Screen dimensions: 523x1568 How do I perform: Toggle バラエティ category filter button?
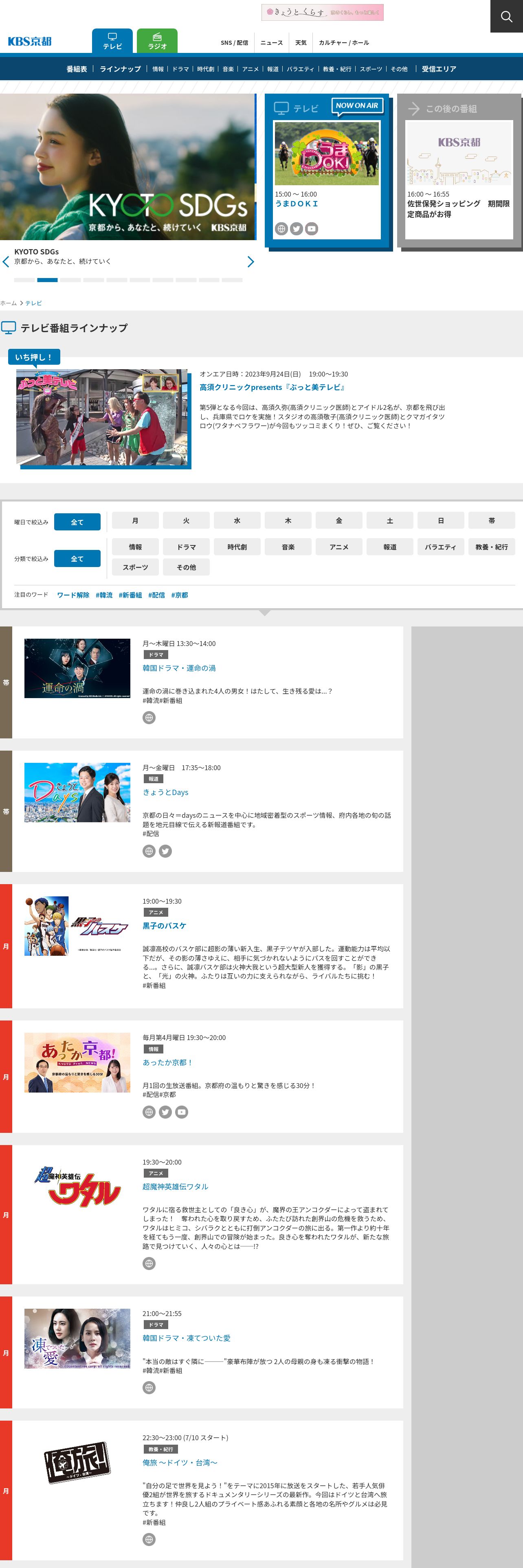pyautogui.click(x=441, y=547)
